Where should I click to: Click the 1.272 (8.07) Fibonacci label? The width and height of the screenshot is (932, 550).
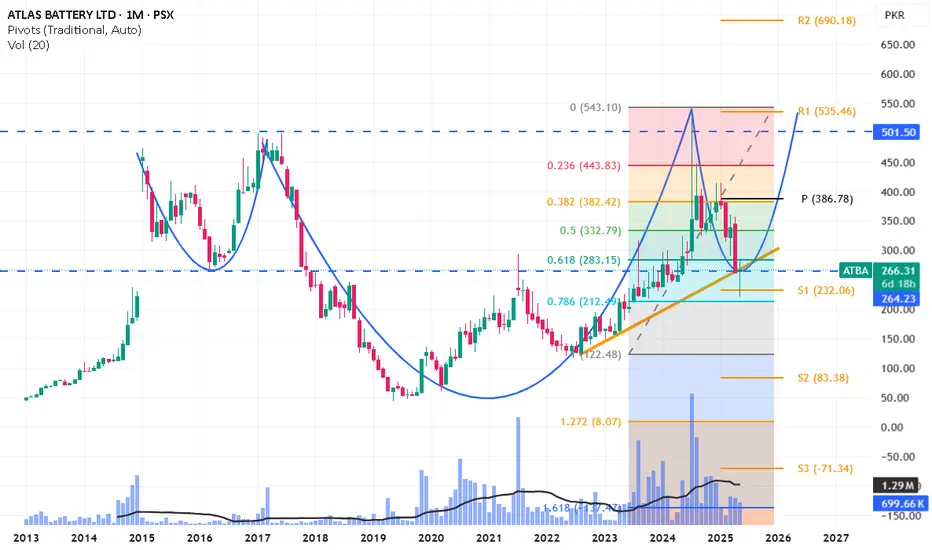[x=590, y=422]
